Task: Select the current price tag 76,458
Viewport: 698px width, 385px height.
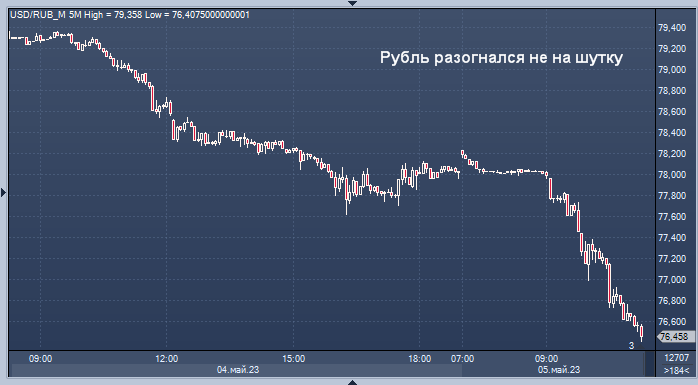Action: click(675, 337)
